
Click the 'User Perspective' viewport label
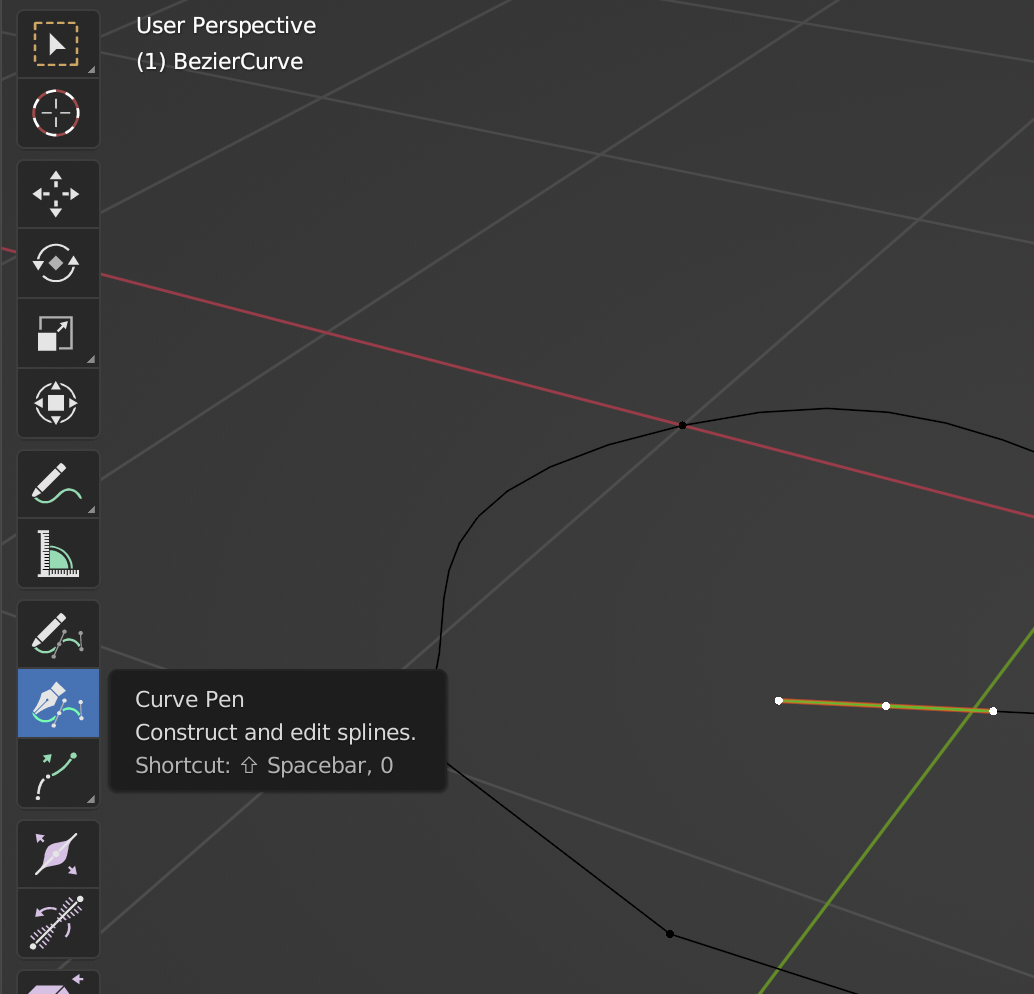click(226, 26)
